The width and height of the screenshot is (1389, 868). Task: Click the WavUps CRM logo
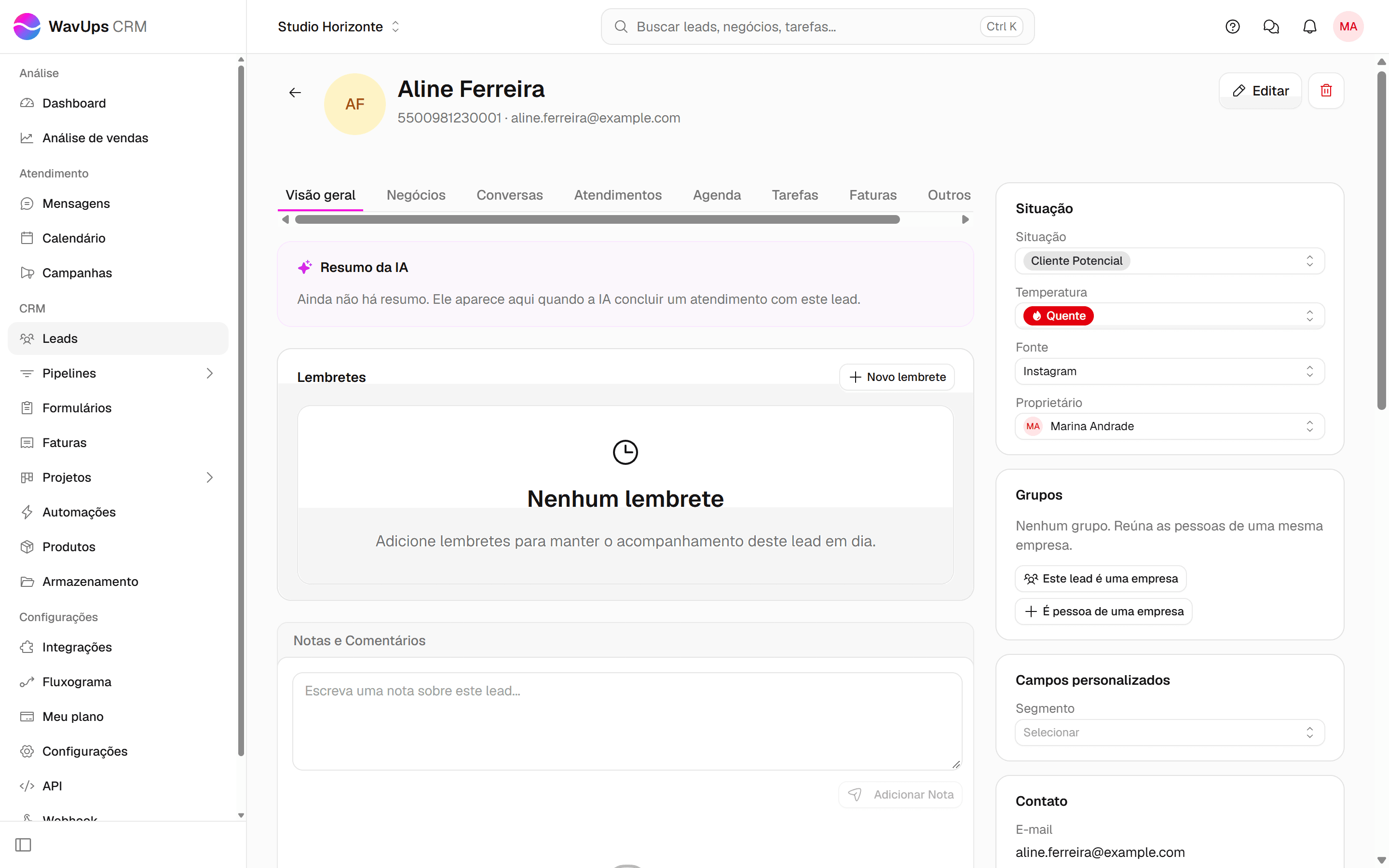point(80,27)
